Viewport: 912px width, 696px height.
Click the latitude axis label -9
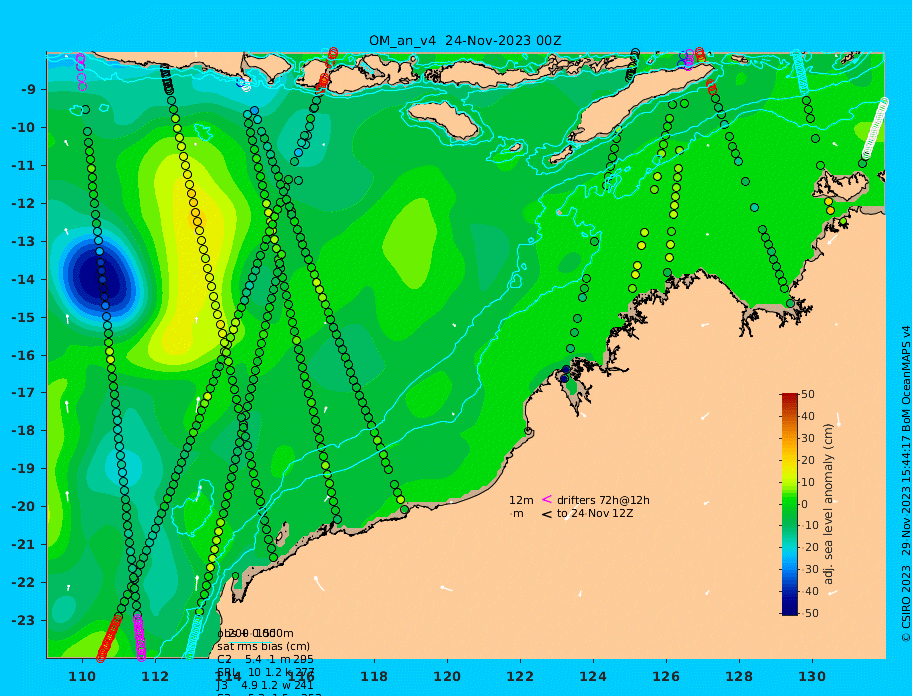pyautogui.click(x=29, y=90)
